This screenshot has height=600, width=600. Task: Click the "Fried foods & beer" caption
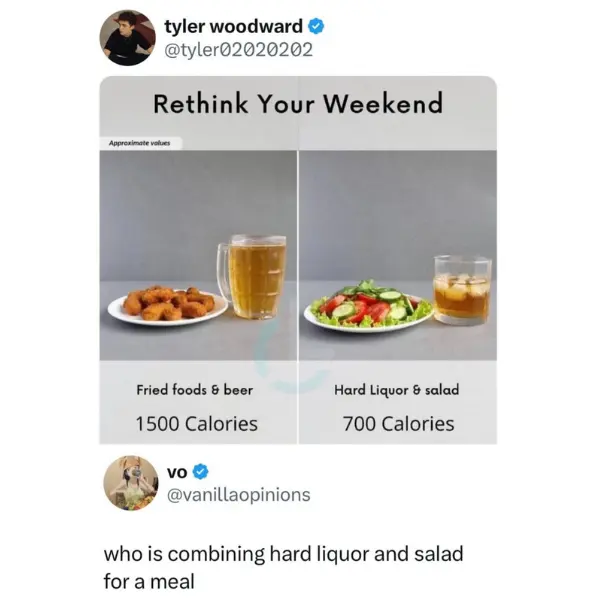coord(195,389)
